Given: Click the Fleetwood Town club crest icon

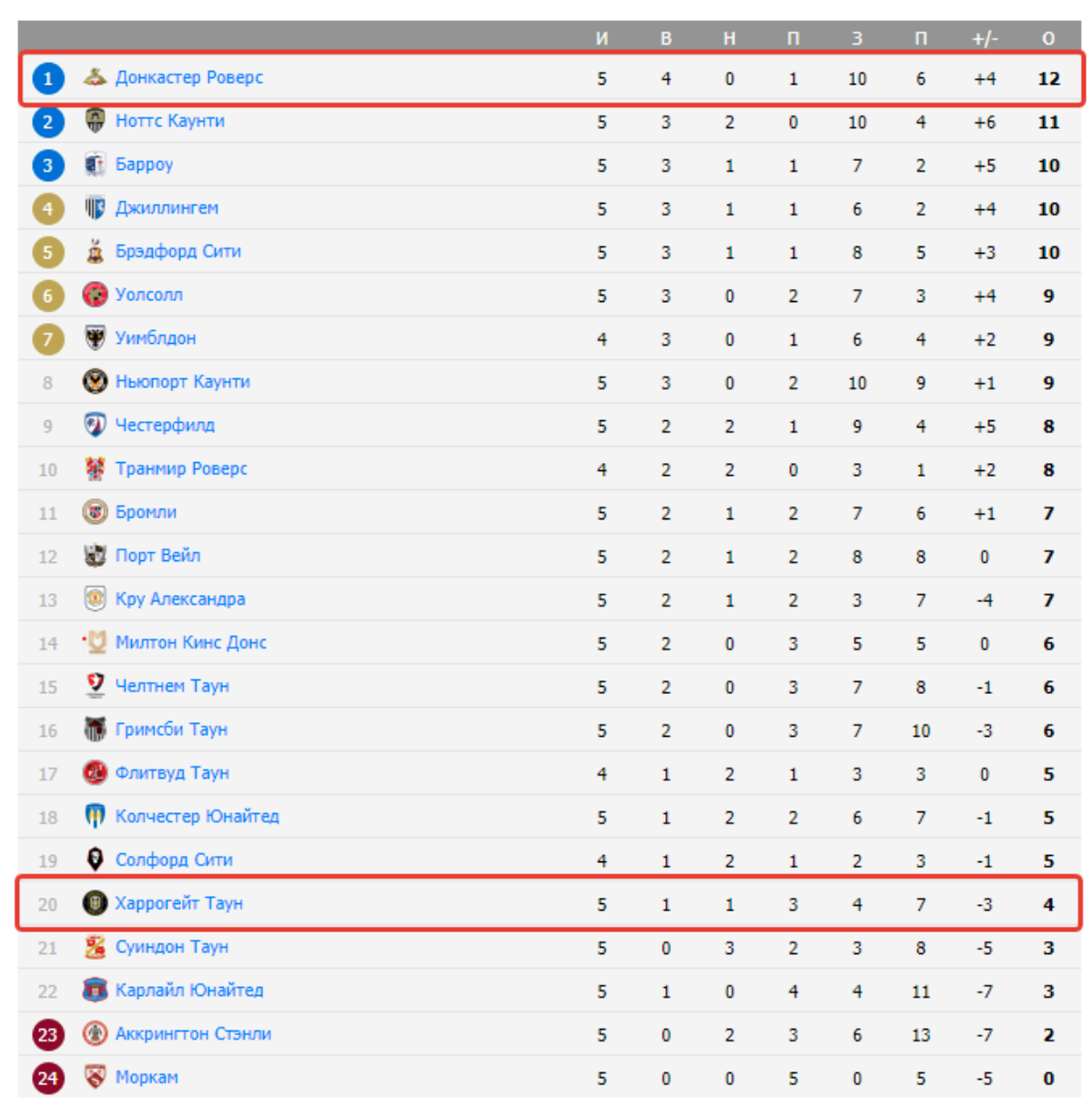Looking at the screenshot, I should pos(95,773).
